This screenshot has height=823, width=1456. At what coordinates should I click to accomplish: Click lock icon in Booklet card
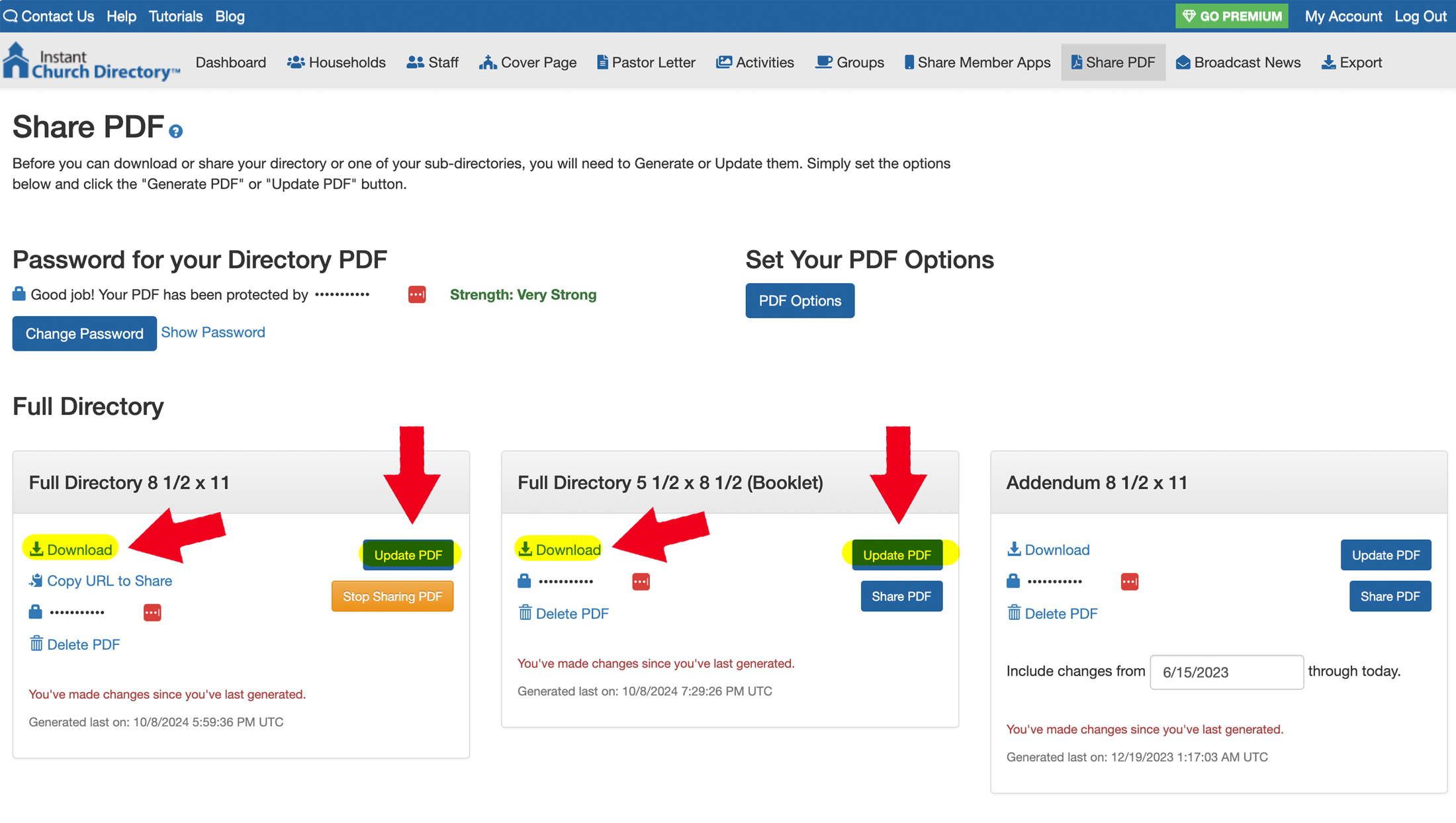pos(524,581)
